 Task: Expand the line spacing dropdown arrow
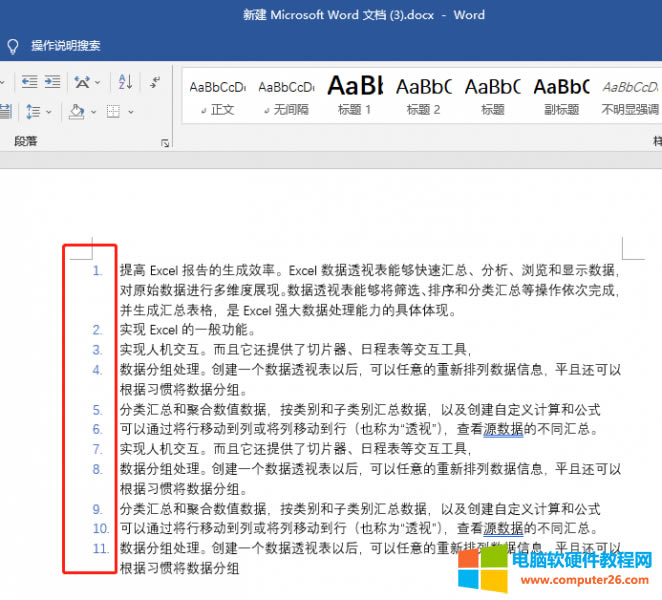point(48,112)
